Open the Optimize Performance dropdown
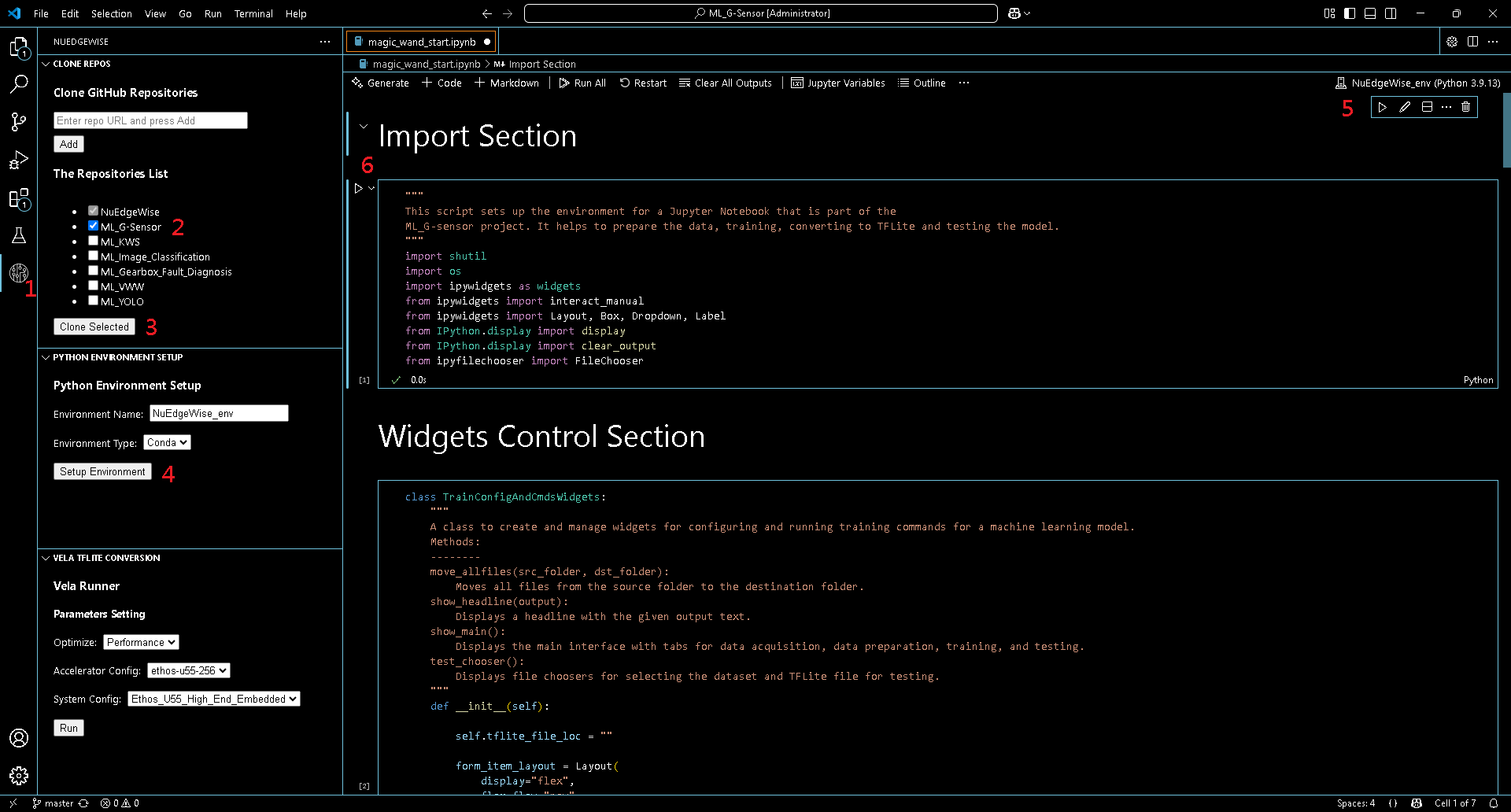This screenshot has height=812, width=1511. 141,643
